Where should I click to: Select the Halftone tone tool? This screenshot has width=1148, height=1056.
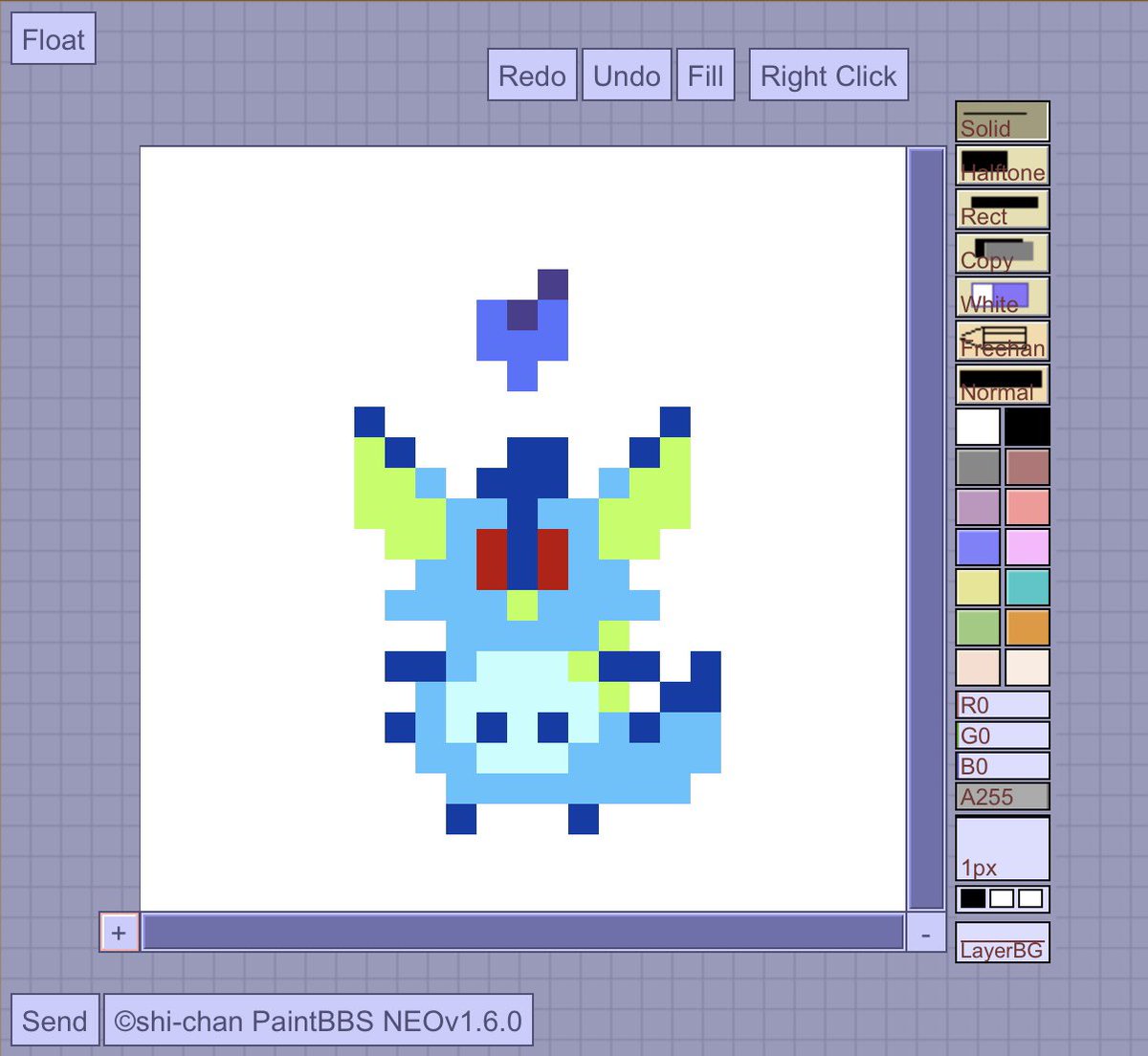tap(1002, 165)
